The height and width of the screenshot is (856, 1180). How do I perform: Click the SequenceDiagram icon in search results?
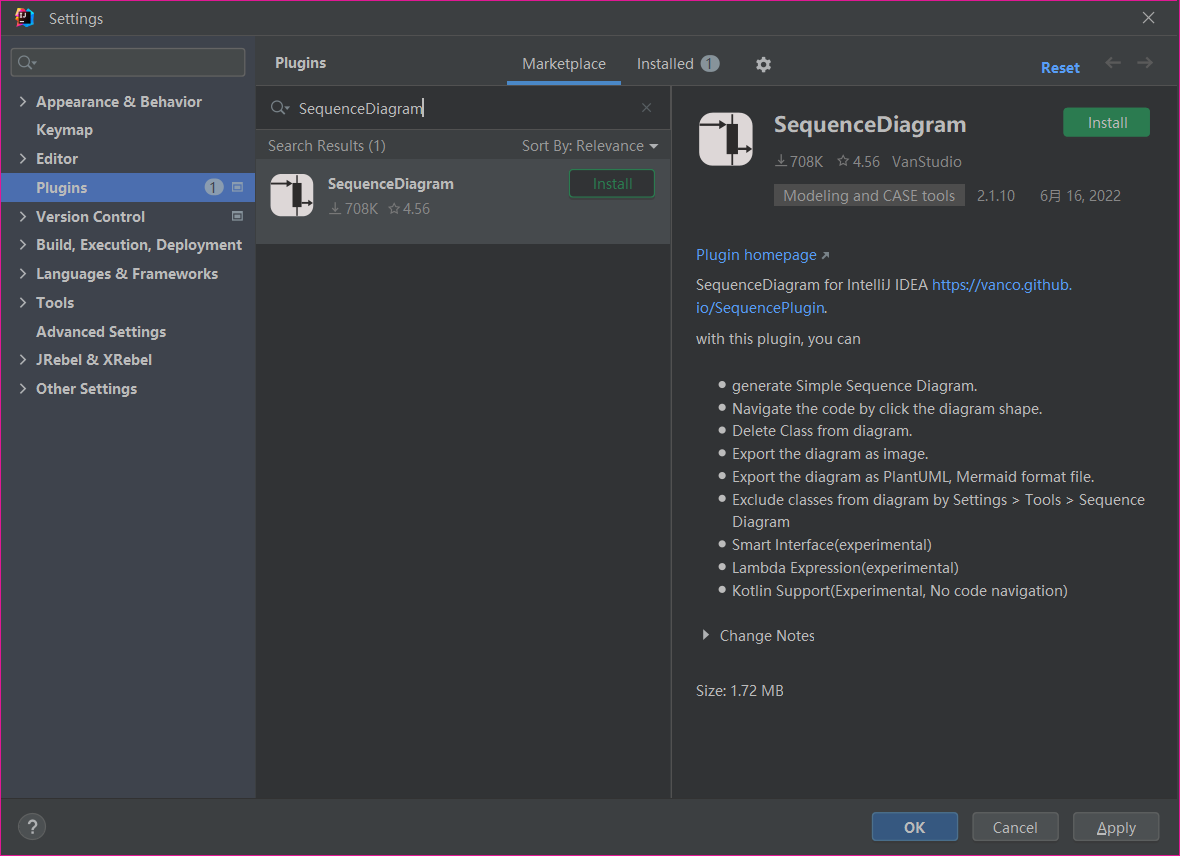pyautogui.click(x=292, y=195)
